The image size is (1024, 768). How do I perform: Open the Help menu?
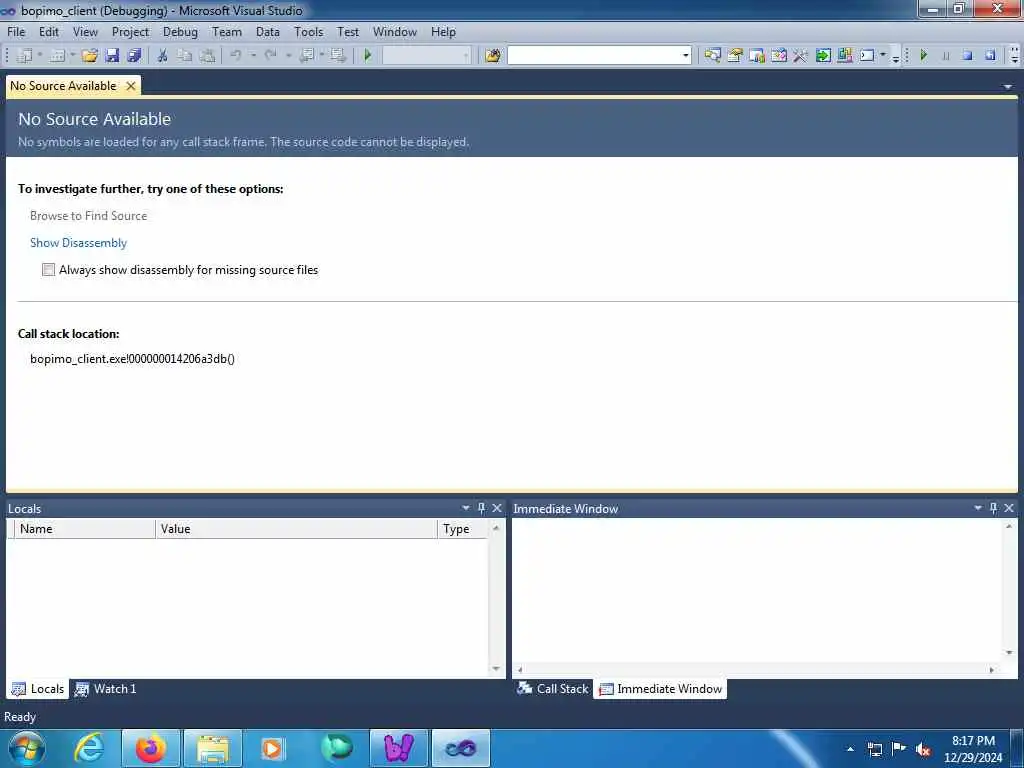click(x=443, y=31)
